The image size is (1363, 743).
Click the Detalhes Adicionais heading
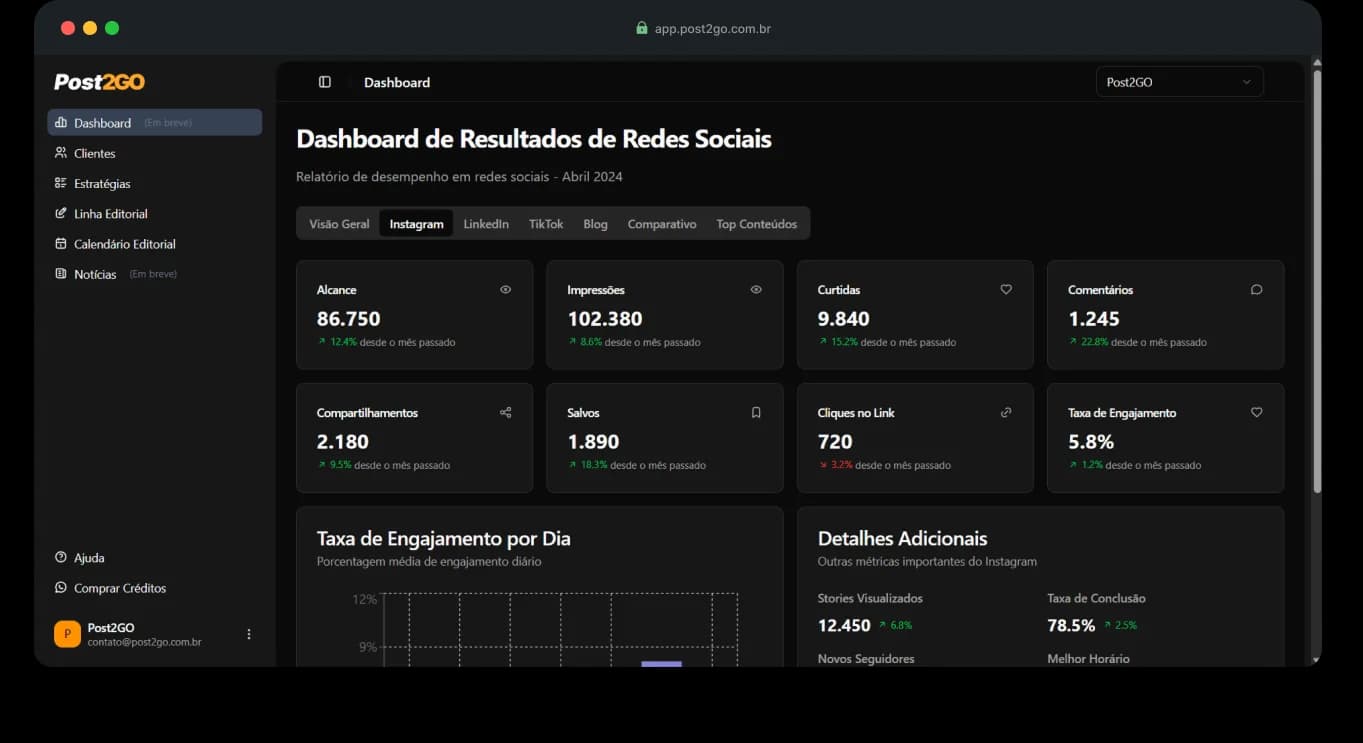point(902,538)
